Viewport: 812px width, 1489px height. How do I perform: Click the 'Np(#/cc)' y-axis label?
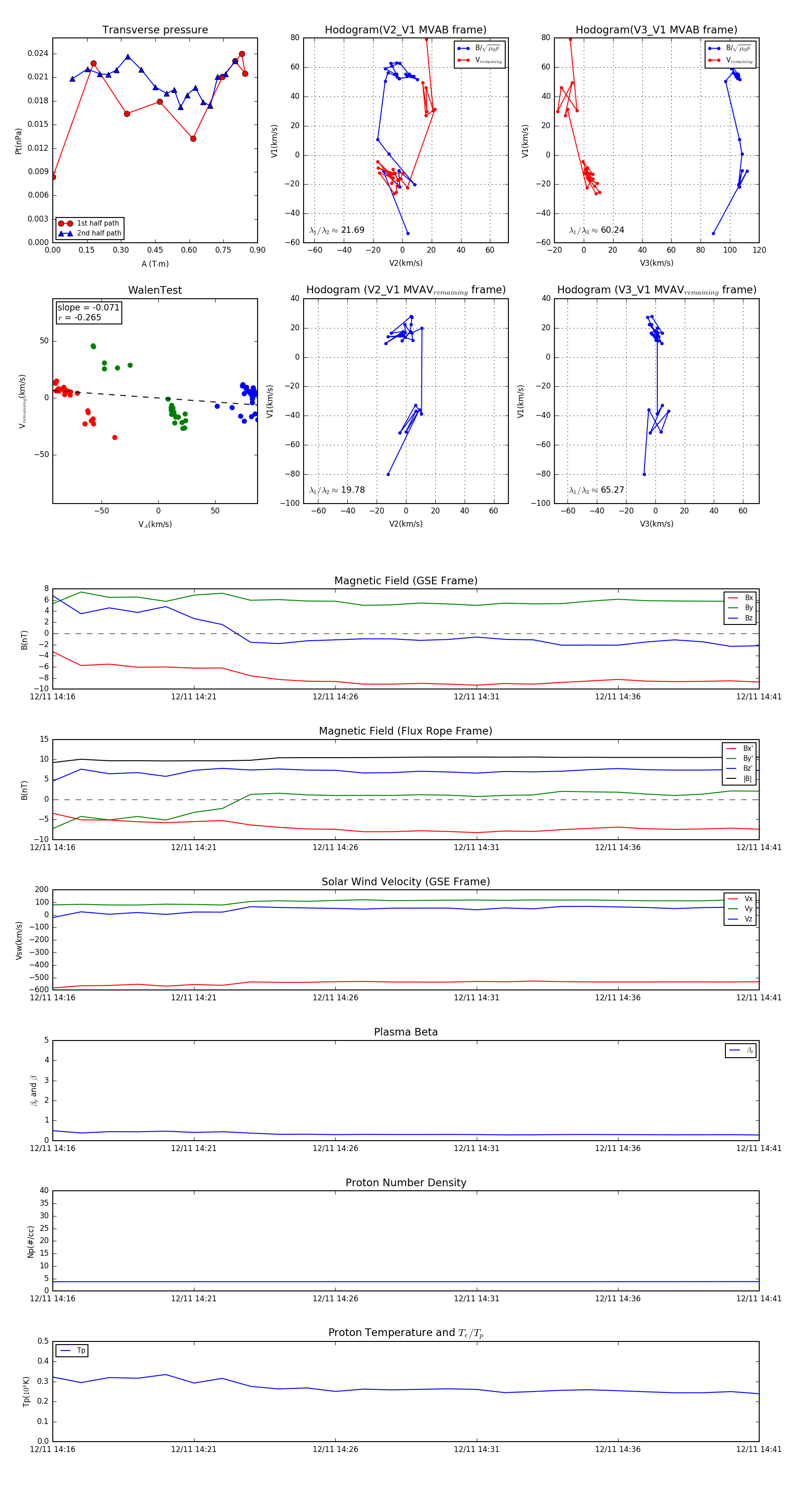click(x=31, y=1242)
